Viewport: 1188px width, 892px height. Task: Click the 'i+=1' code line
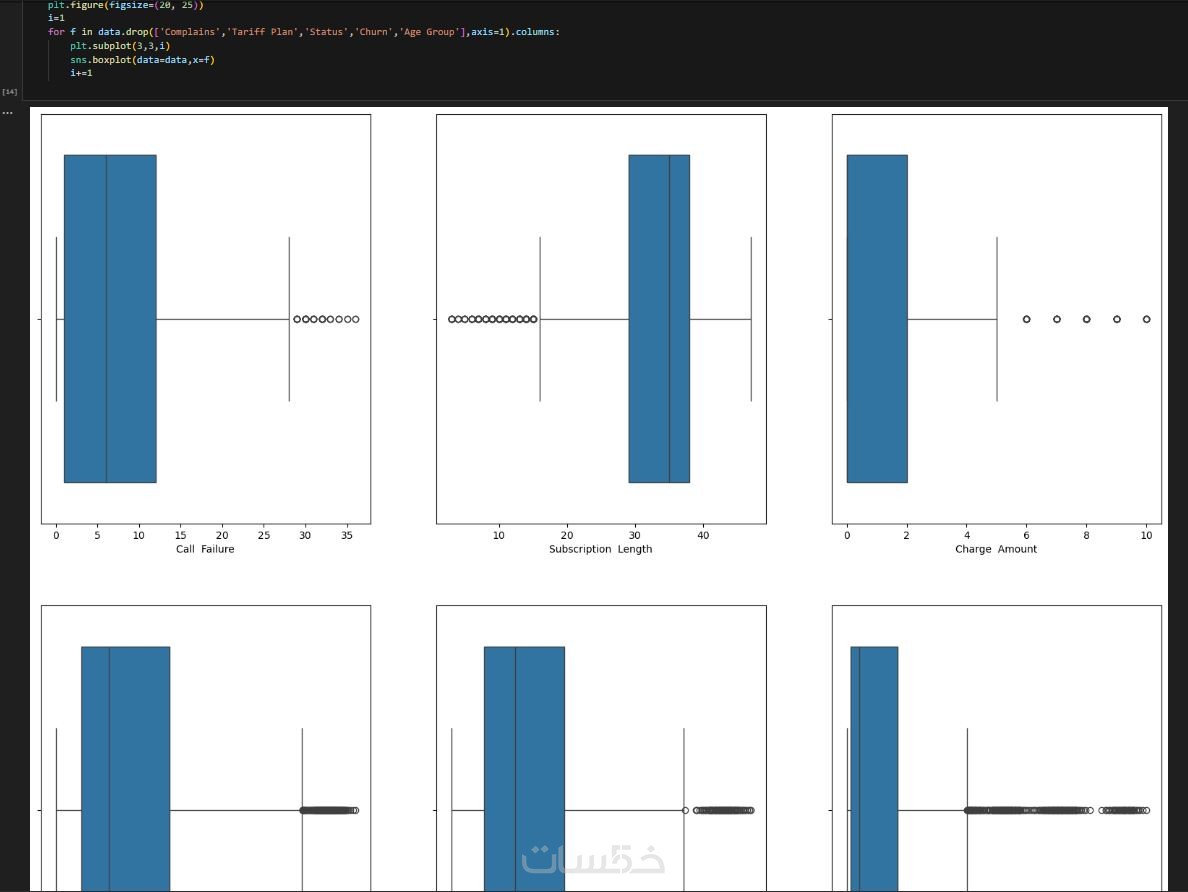(x=81, y=73)
